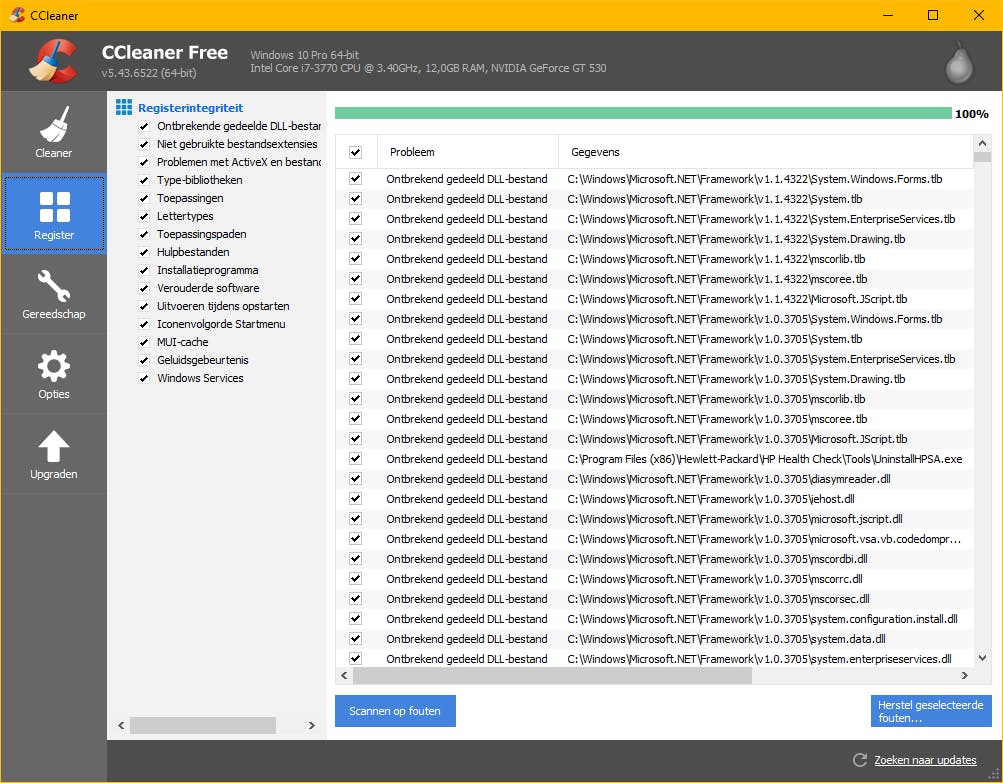This screenshot has height=783, width=1003.
Task: Open Gereedschap wrench icon
Action: click(54, 287)
